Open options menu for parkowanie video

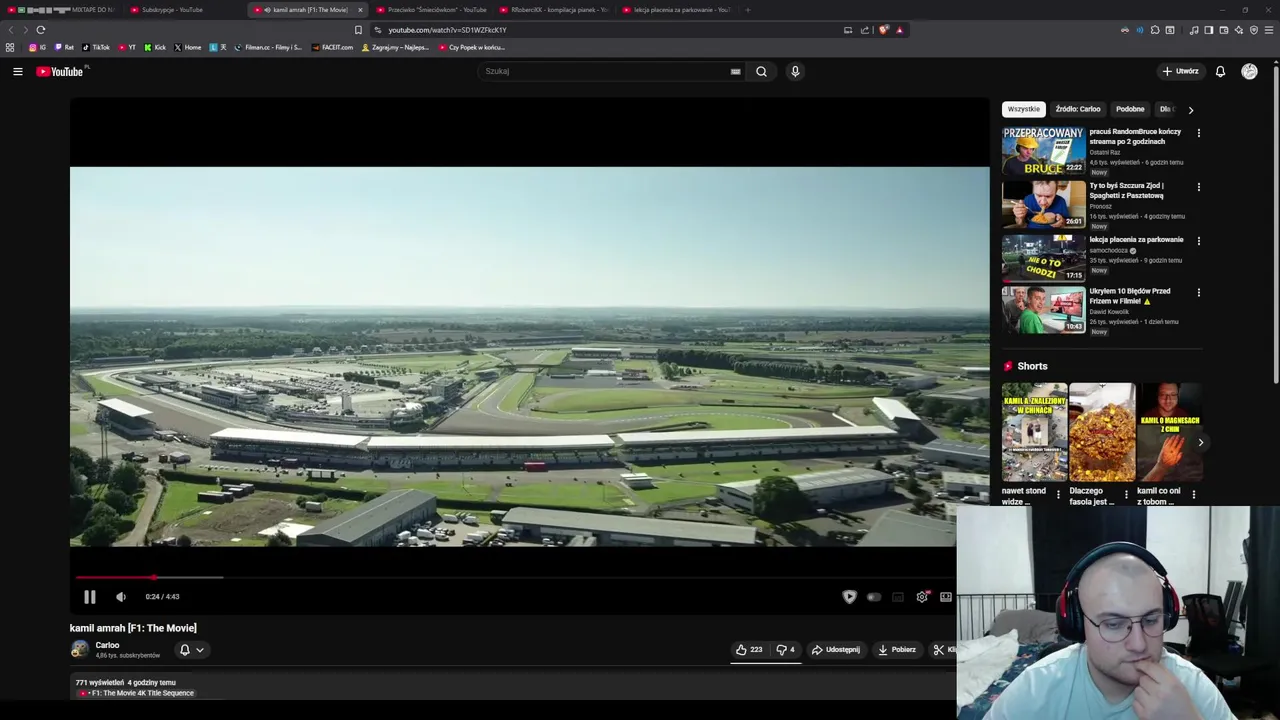[x=1198, y=241]
